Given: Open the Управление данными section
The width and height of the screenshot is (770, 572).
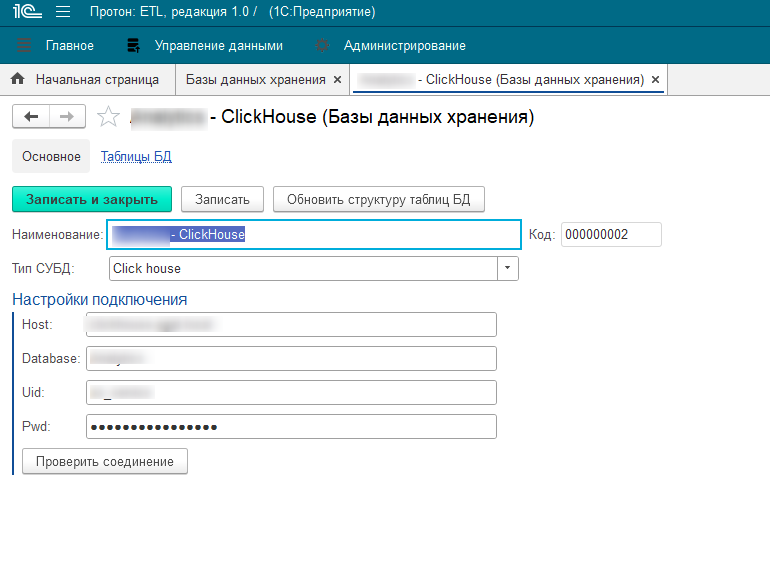Looking at the screenshot, I should 219,45.
